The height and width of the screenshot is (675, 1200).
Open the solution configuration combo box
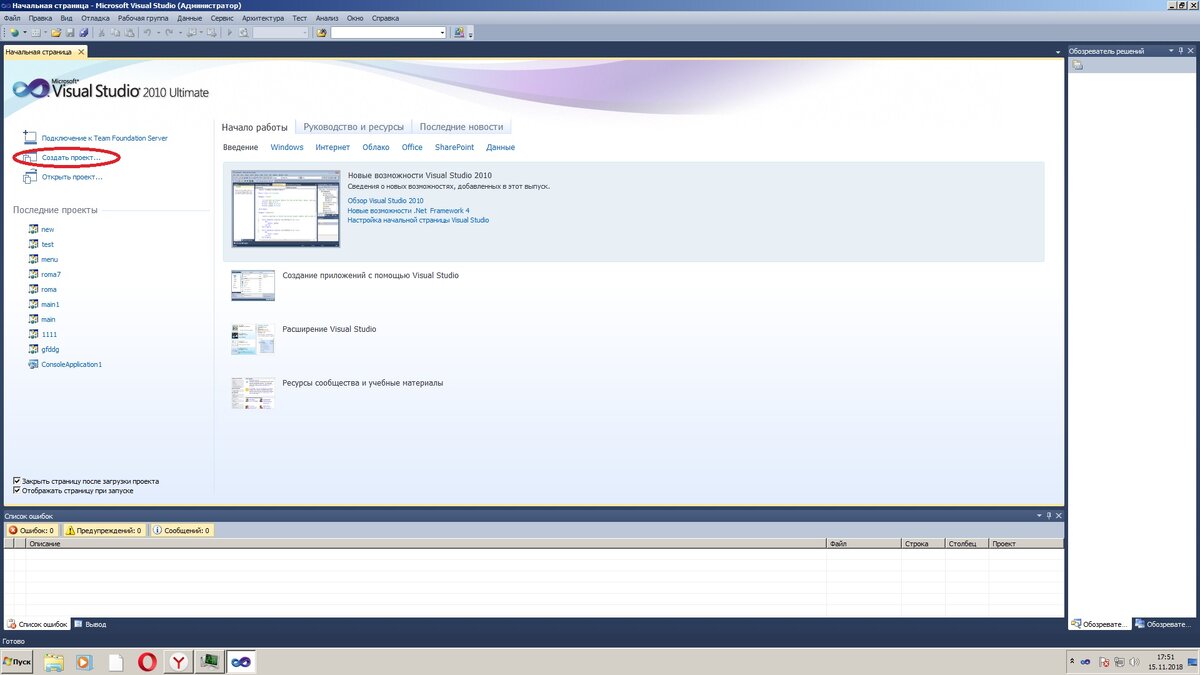click(x=281, y=32)
